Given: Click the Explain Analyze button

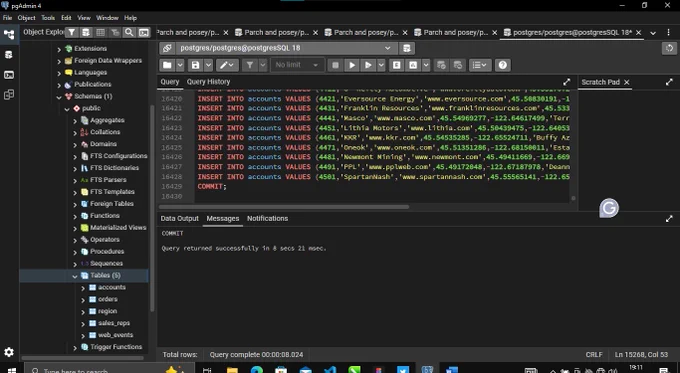Looking at the screenshot, I should [413, 65].
